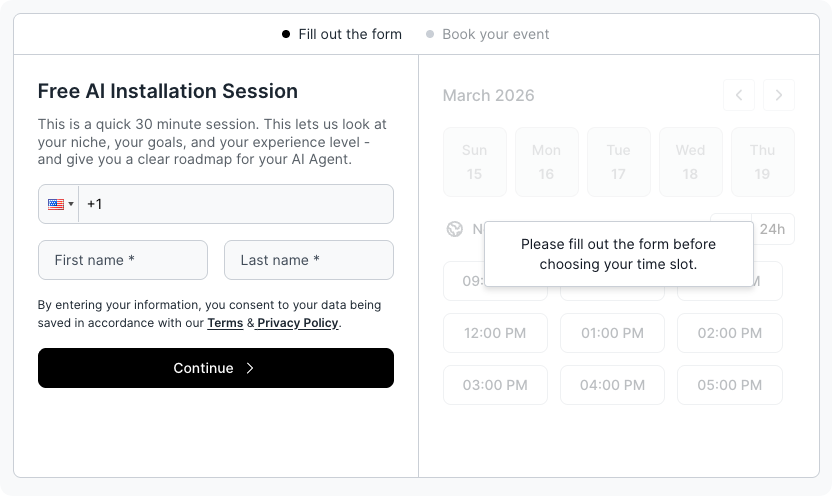Click the country flag selector
The image size is (832, 496).
click(x=59, y=204)
